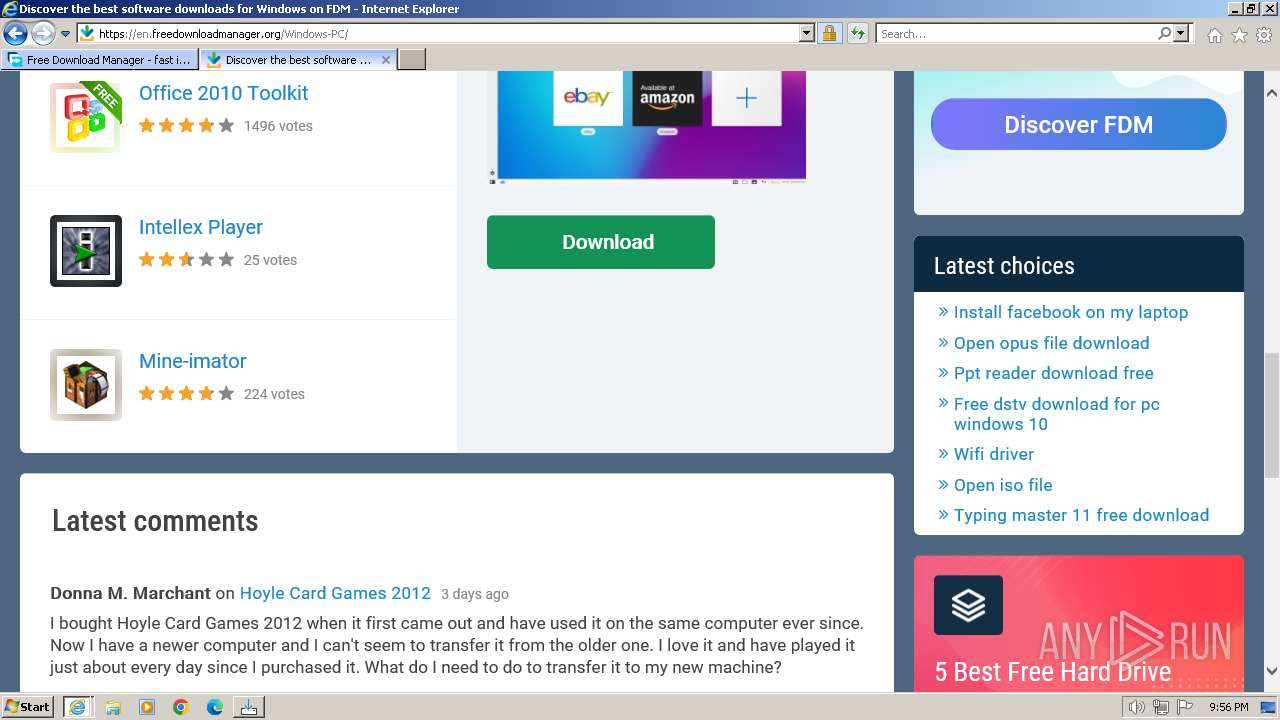Open Office 2010 Toolkit link

click(x=223, y=93)
